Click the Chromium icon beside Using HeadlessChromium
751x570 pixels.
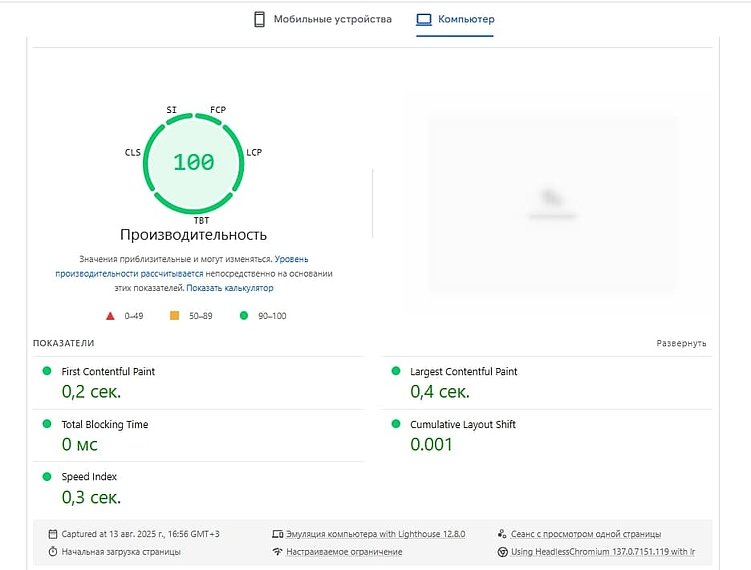click(501, 551)
